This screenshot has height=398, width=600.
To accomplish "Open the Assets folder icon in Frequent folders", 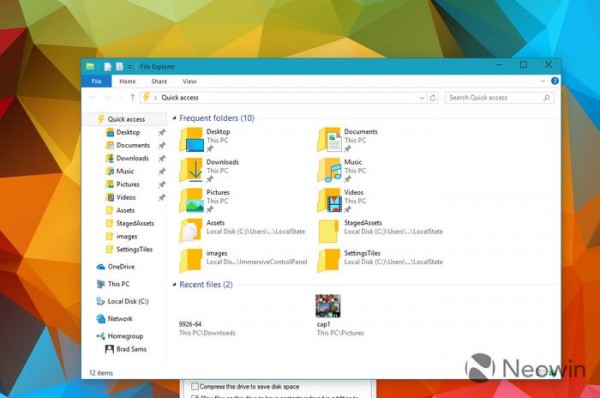I will 191,231.
